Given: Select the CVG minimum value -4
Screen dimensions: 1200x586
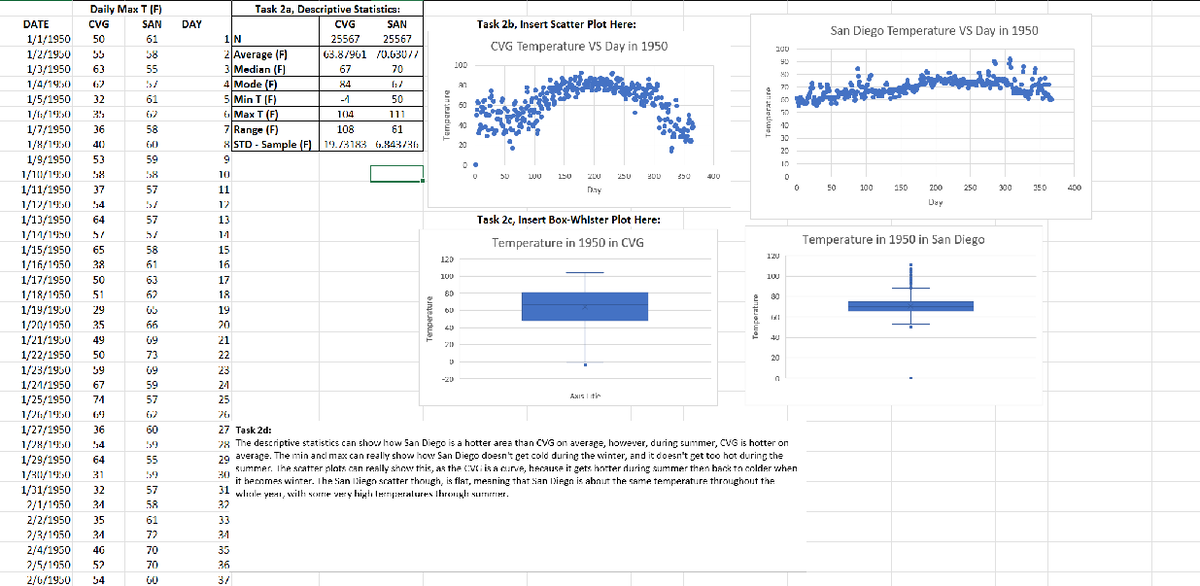Looking at the screenshot, I should [x=345, y=98].
